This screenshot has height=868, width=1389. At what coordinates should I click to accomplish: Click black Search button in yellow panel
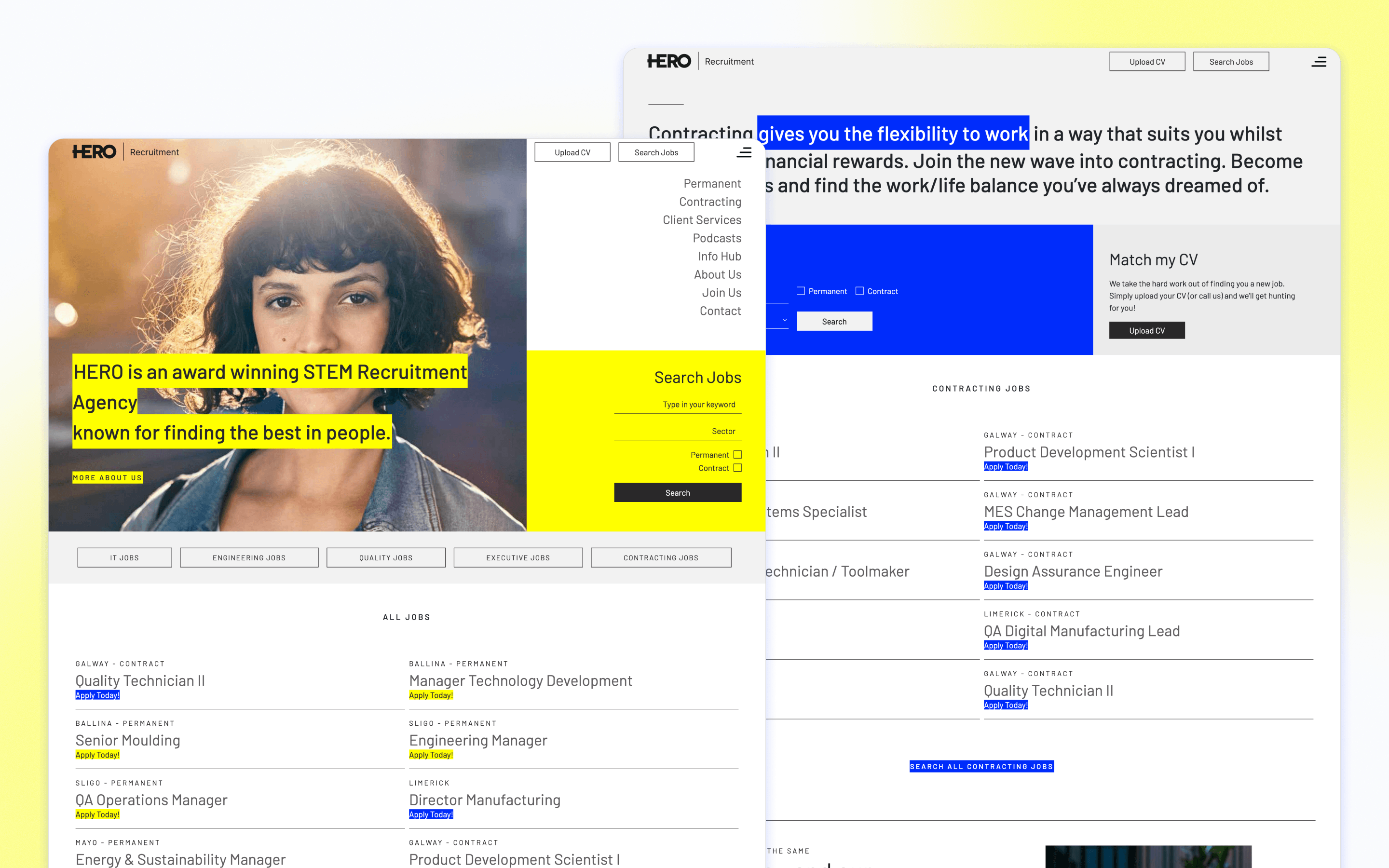678,492
